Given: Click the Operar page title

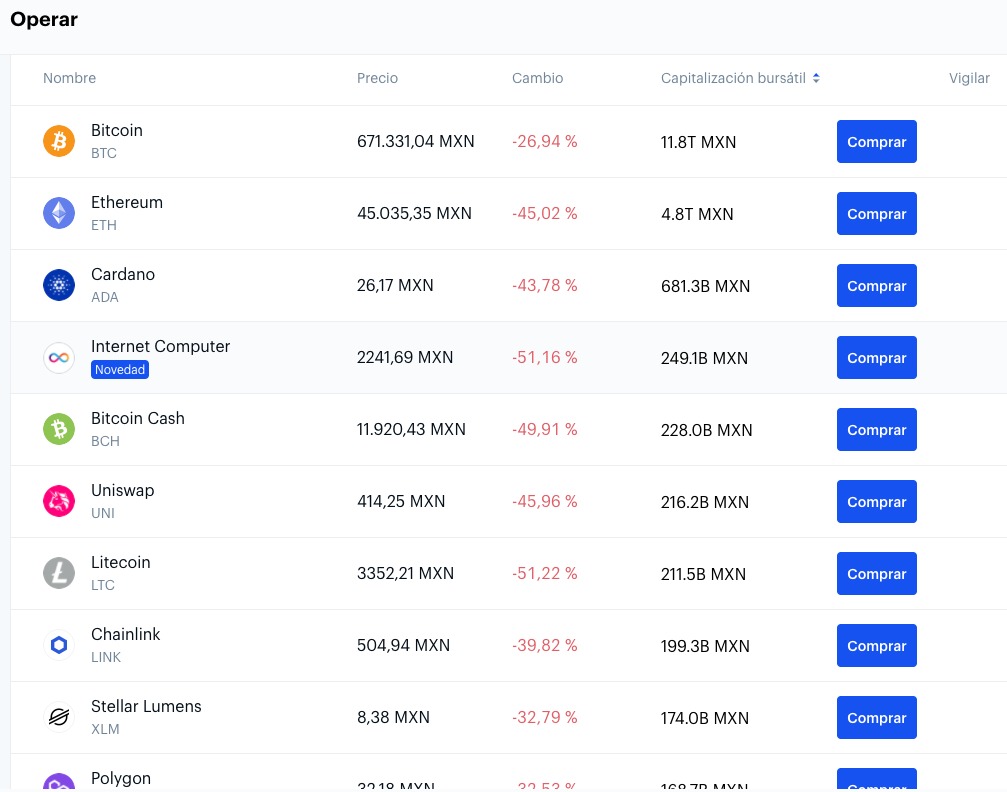Looking at the screenshot, I should 44,19.
